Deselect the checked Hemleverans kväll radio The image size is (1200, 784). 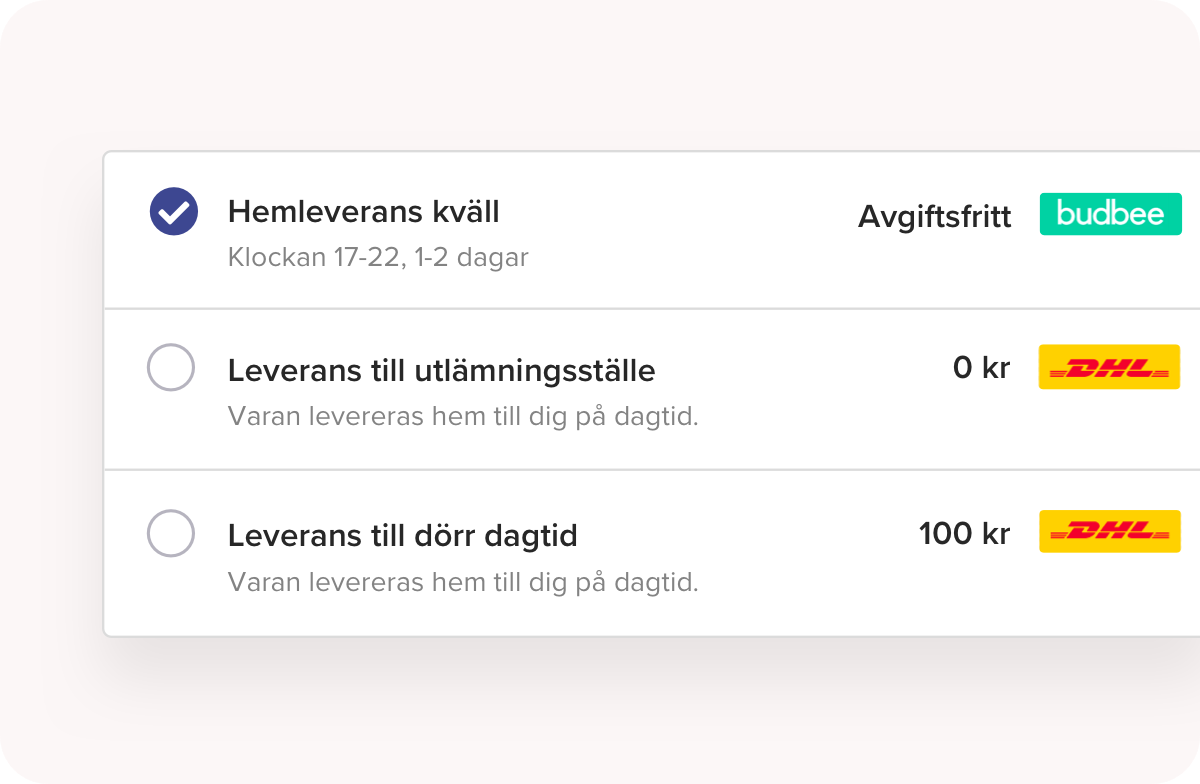coord(174,212)
